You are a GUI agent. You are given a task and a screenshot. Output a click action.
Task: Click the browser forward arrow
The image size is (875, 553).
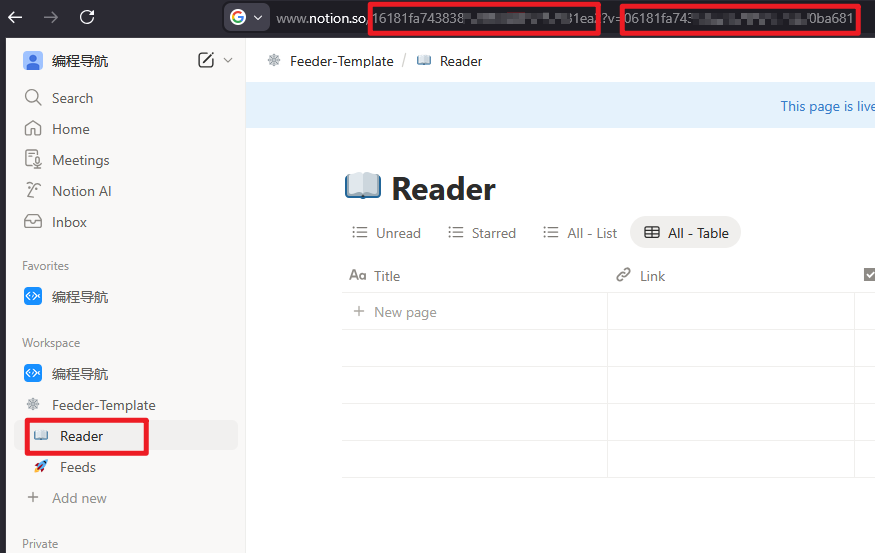[51, 17]
